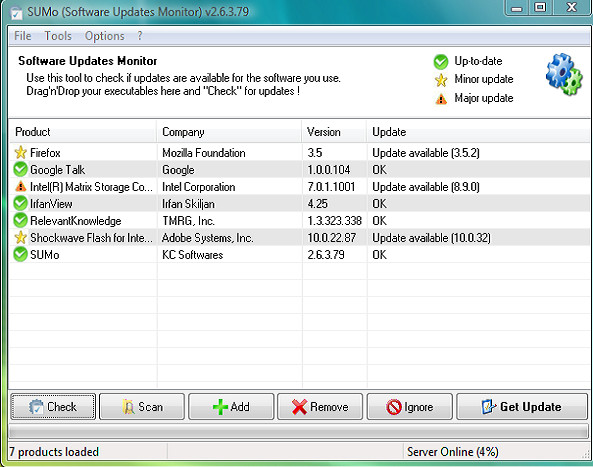Click the blue and green gears logo
Screen dimensions: 593x467
(564, 74)
